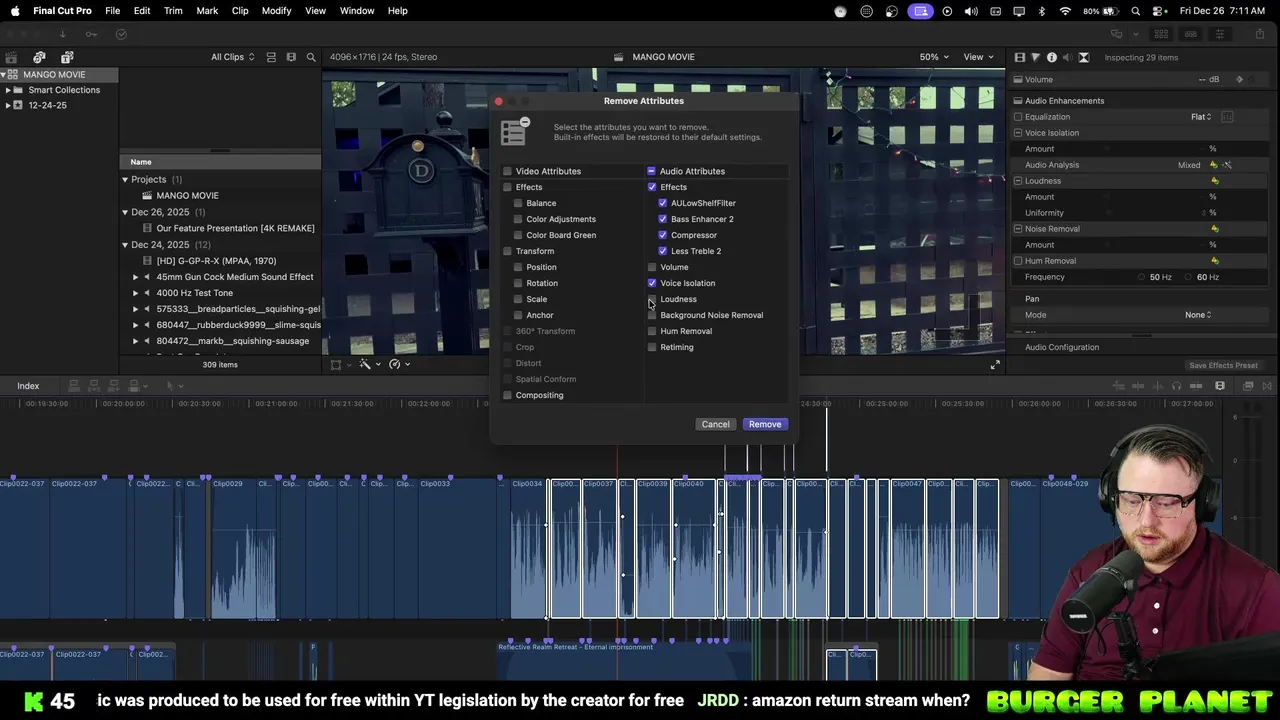Image resolution: width=1280 pixels, height=720 pixels.
Task: Click the Audio Analysis magic wand icon
Action: [x=1227, y=165]
